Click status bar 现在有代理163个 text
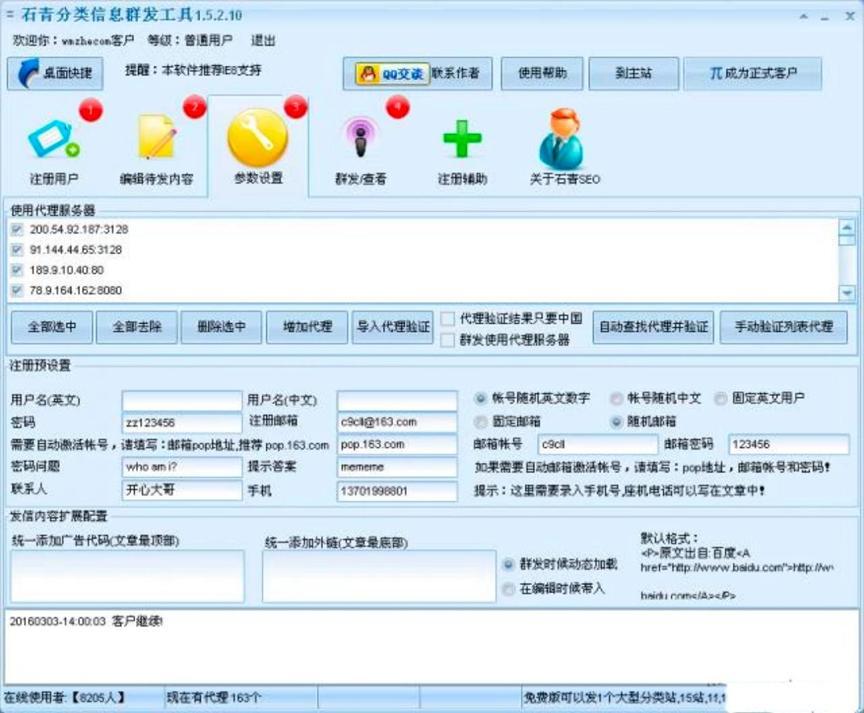Viewport: 864px width, 713px height. click(x=214, y=698)
